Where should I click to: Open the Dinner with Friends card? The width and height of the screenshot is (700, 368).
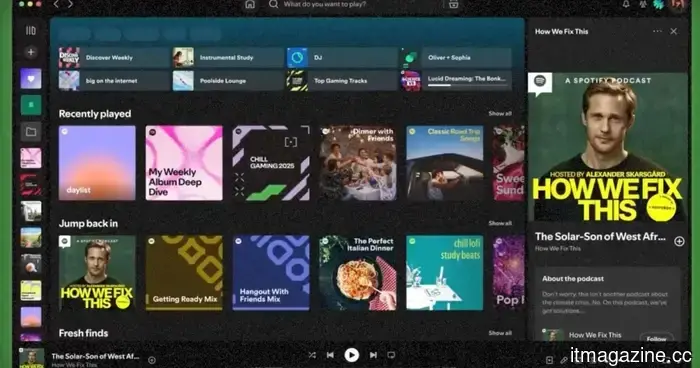pyautogui.click(x=358, y=163)
